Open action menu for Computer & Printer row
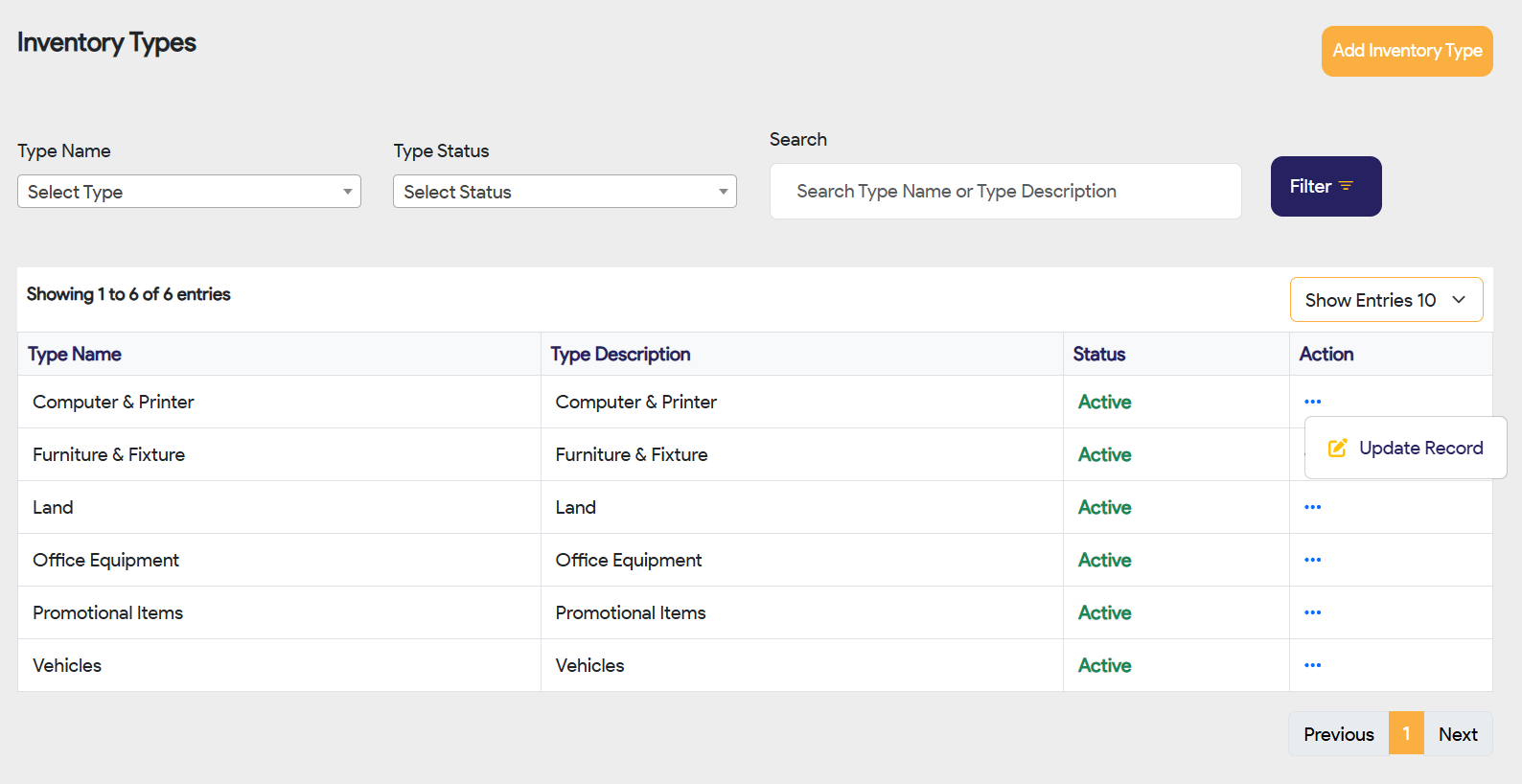Screen dimensions: 1522x784 click(x=1312, y=402)
